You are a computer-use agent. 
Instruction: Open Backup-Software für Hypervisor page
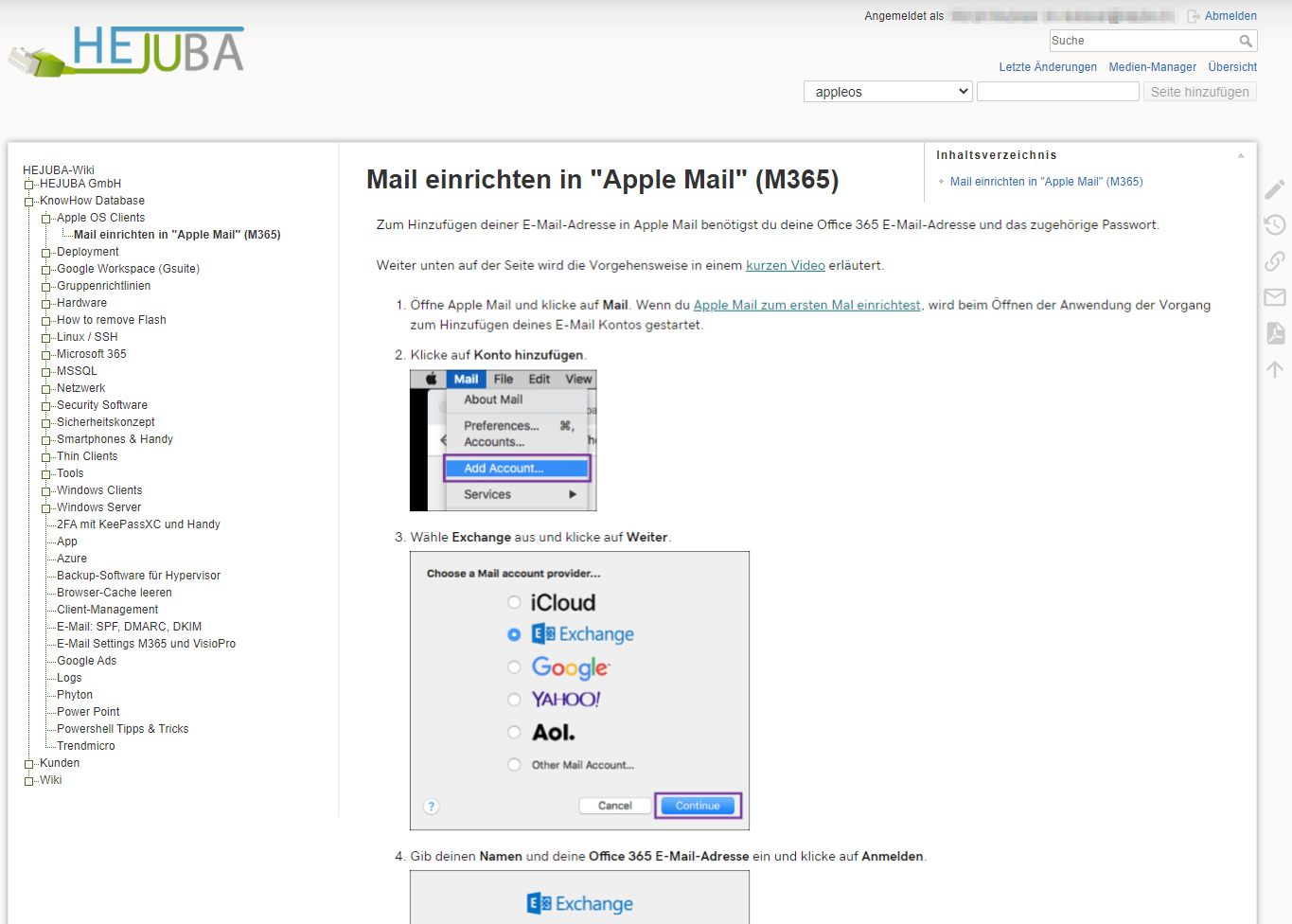(138, 576)
